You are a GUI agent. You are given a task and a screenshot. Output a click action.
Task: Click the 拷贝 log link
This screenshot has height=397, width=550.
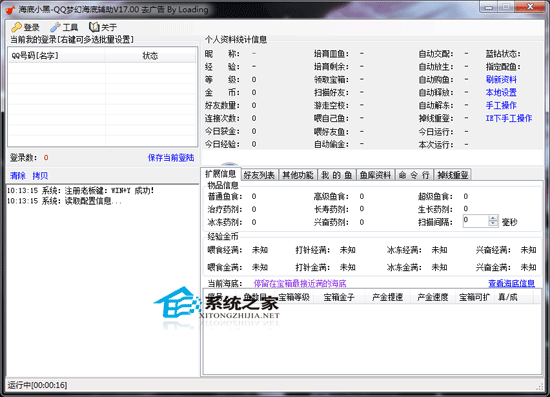(40, 176)
